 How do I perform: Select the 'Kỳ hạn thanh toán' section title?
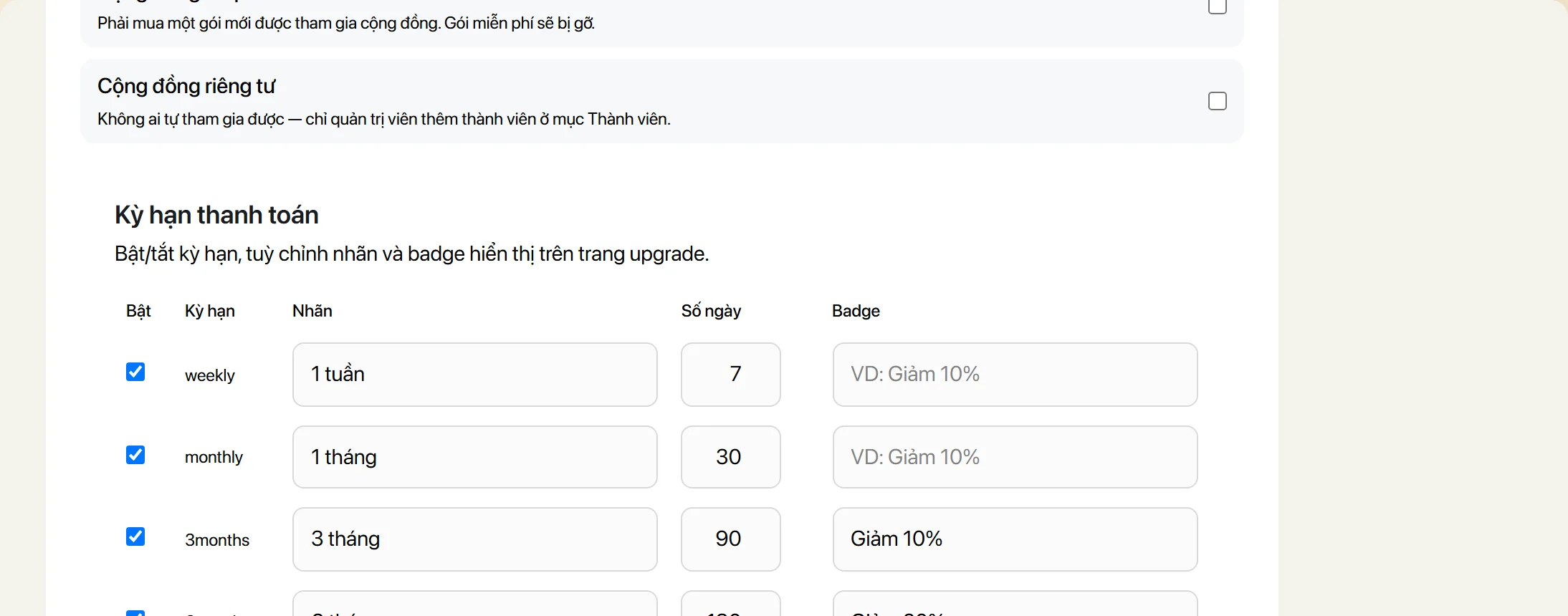[x=216, y=215]
